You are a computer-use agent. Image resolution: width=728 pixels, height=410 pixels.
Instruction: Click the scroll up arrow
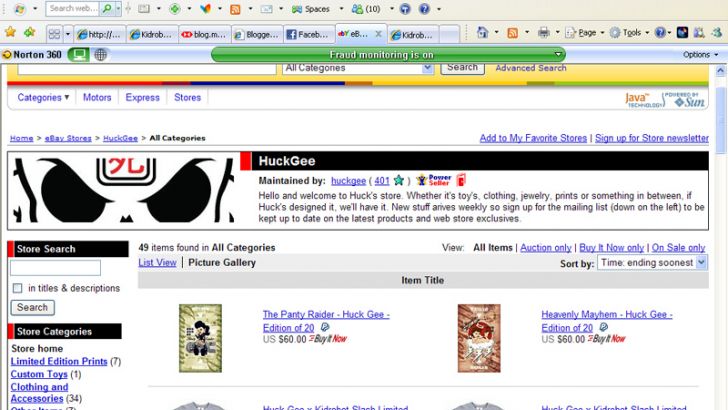(x=721, y=71)
